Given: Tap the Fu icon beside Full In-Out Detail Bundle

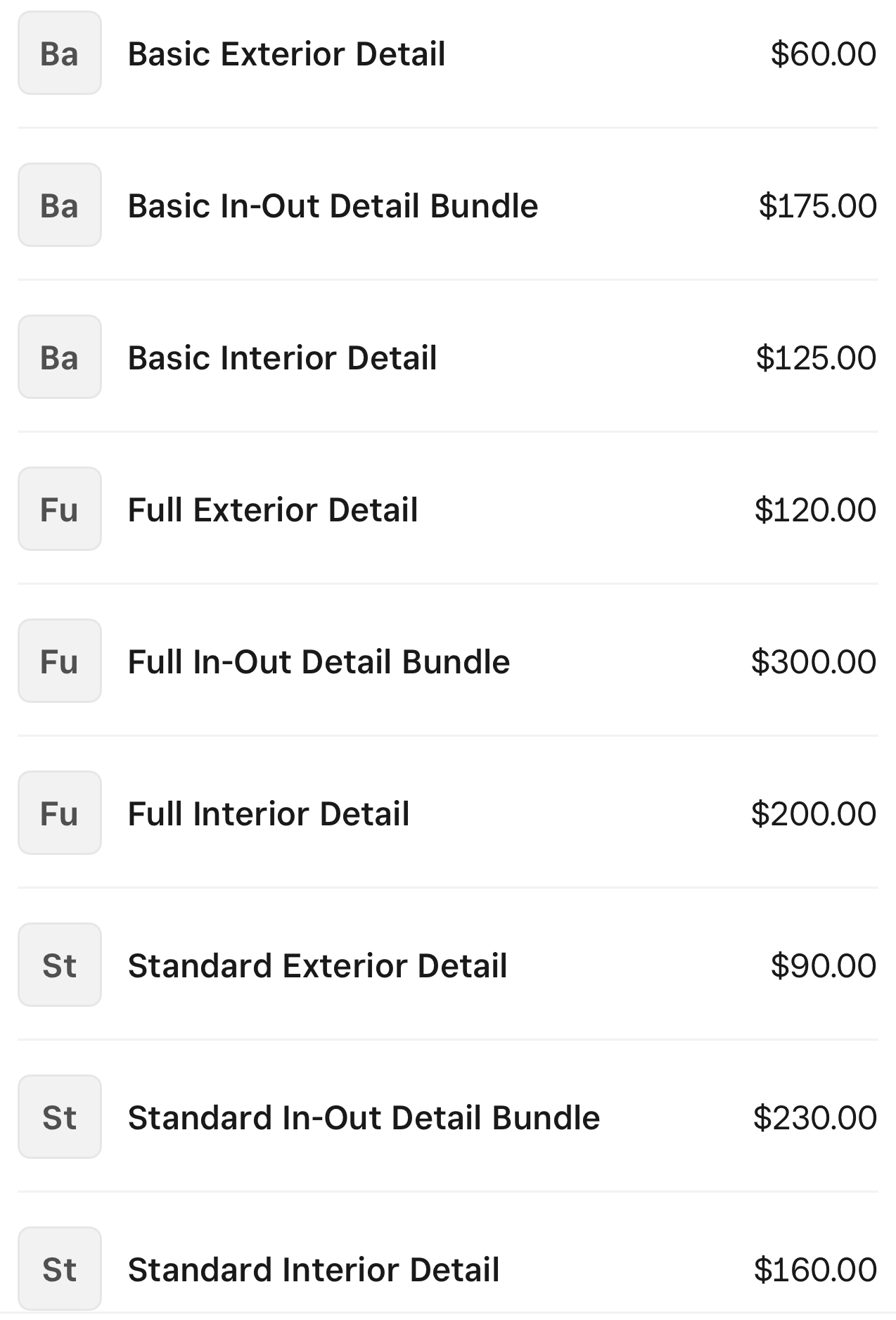Looking at the screenshot, I should click(60, 661).
